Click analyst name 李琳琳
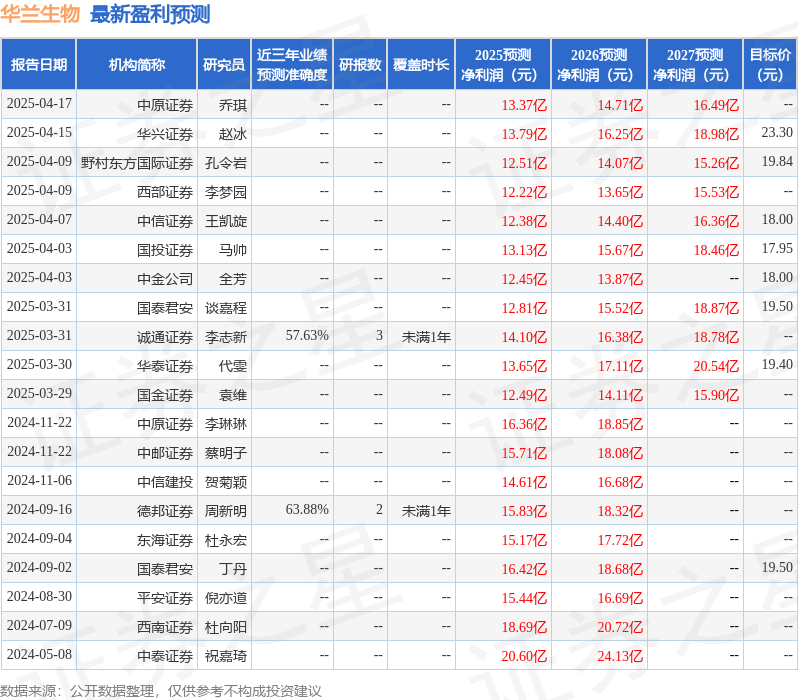Image resolution: width=798 pixels, height=700 pixels. (x=225, y=424)
